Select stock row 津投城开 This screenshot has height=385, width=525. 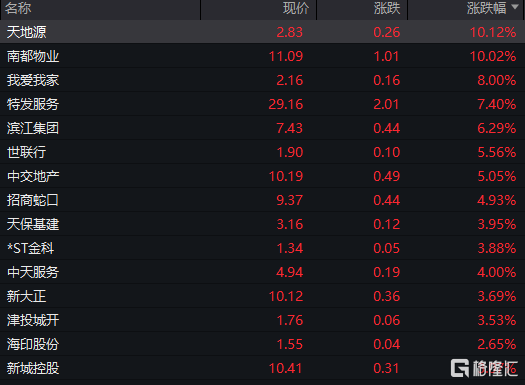point(262,320)
